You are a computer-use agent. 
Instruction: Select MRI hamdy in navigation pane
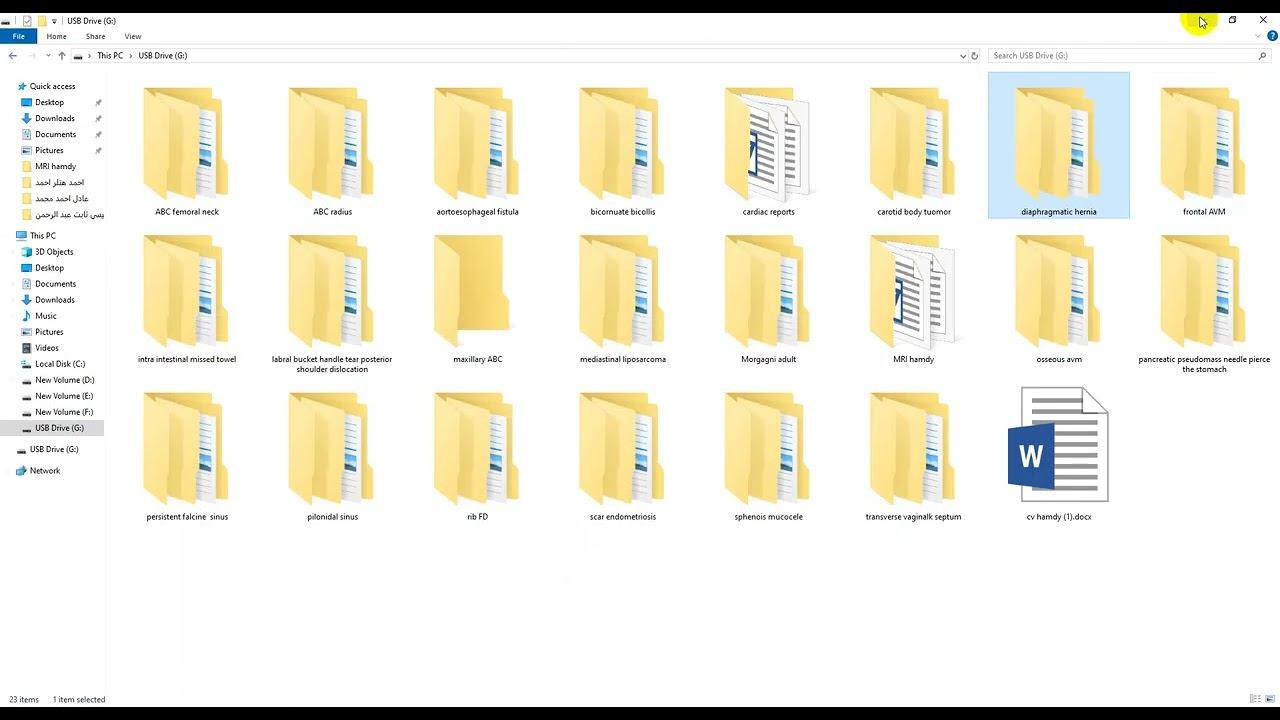(x=55, y=166)
